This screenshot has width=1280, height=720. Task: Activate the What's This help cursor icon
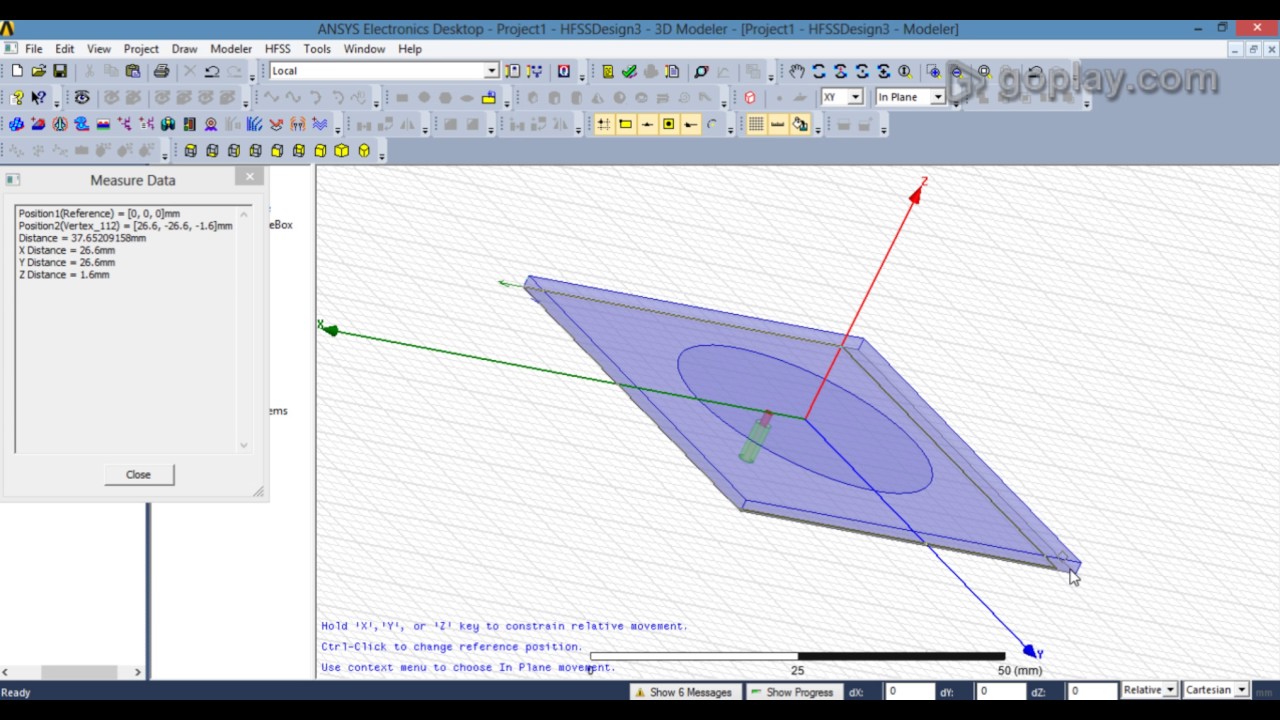38,97
